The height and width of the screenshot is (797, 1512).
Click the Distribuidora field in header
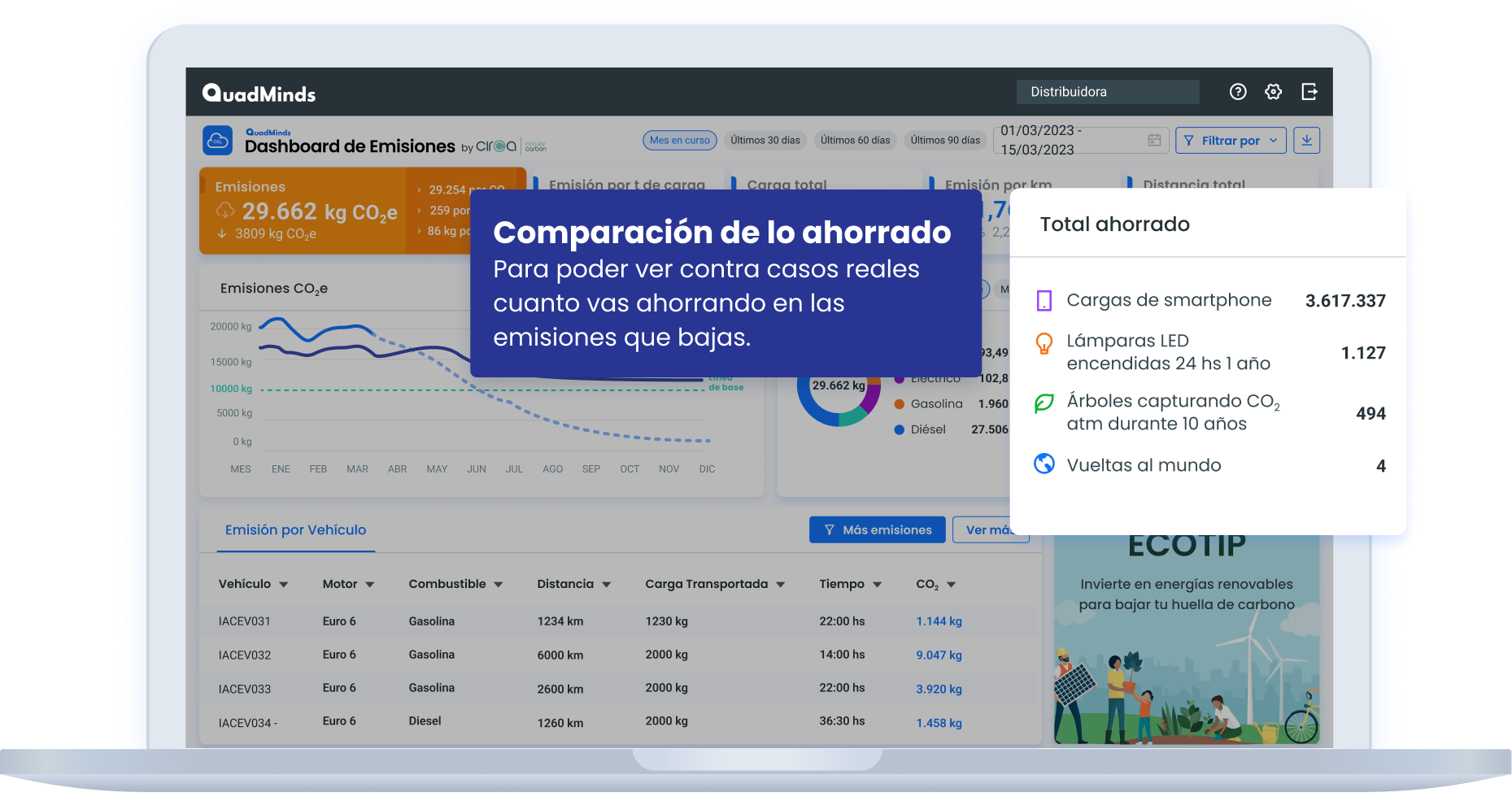pos(1107,92)
